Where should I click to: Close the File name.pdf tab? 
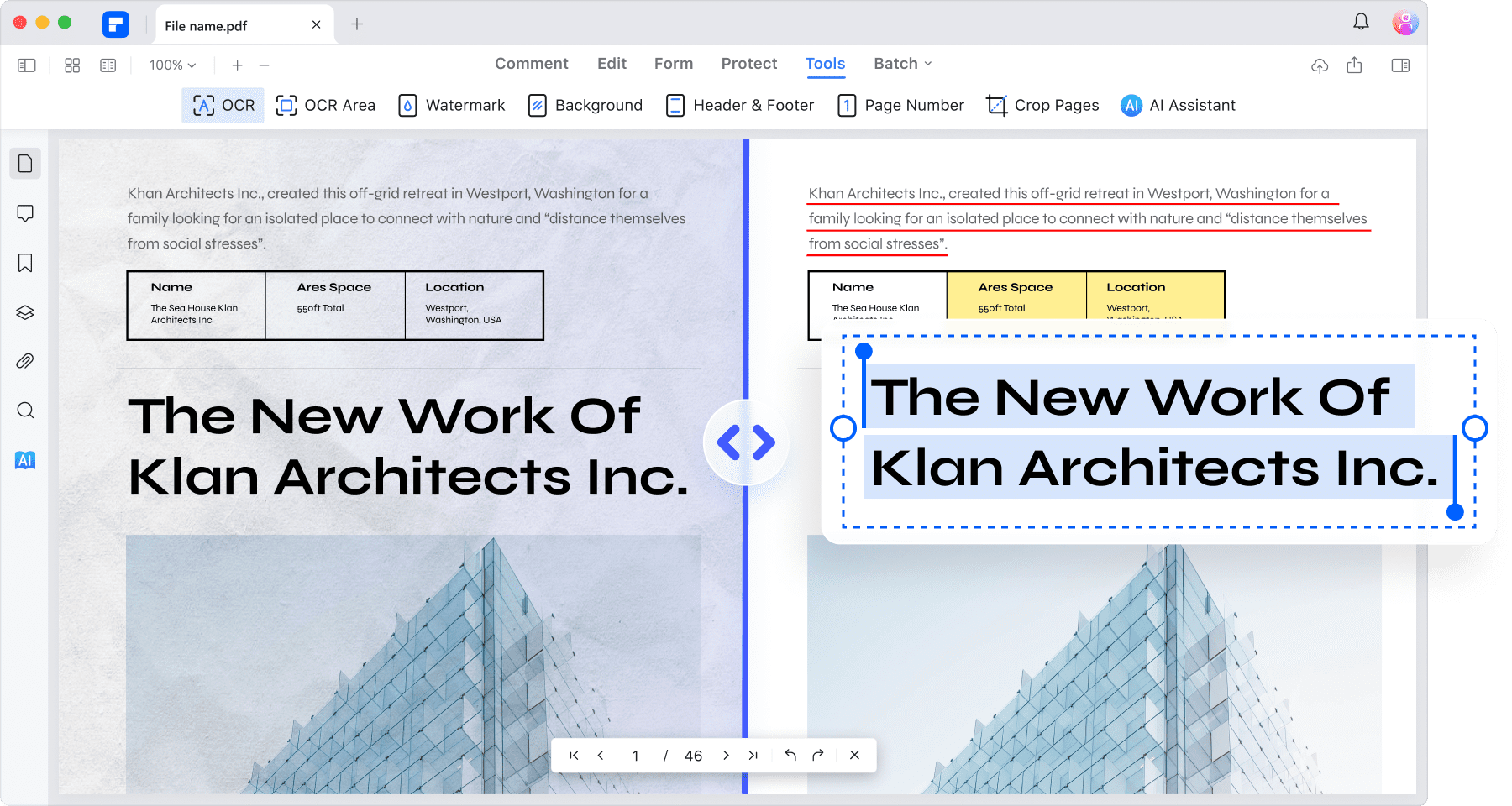click(x=317, y=25)
